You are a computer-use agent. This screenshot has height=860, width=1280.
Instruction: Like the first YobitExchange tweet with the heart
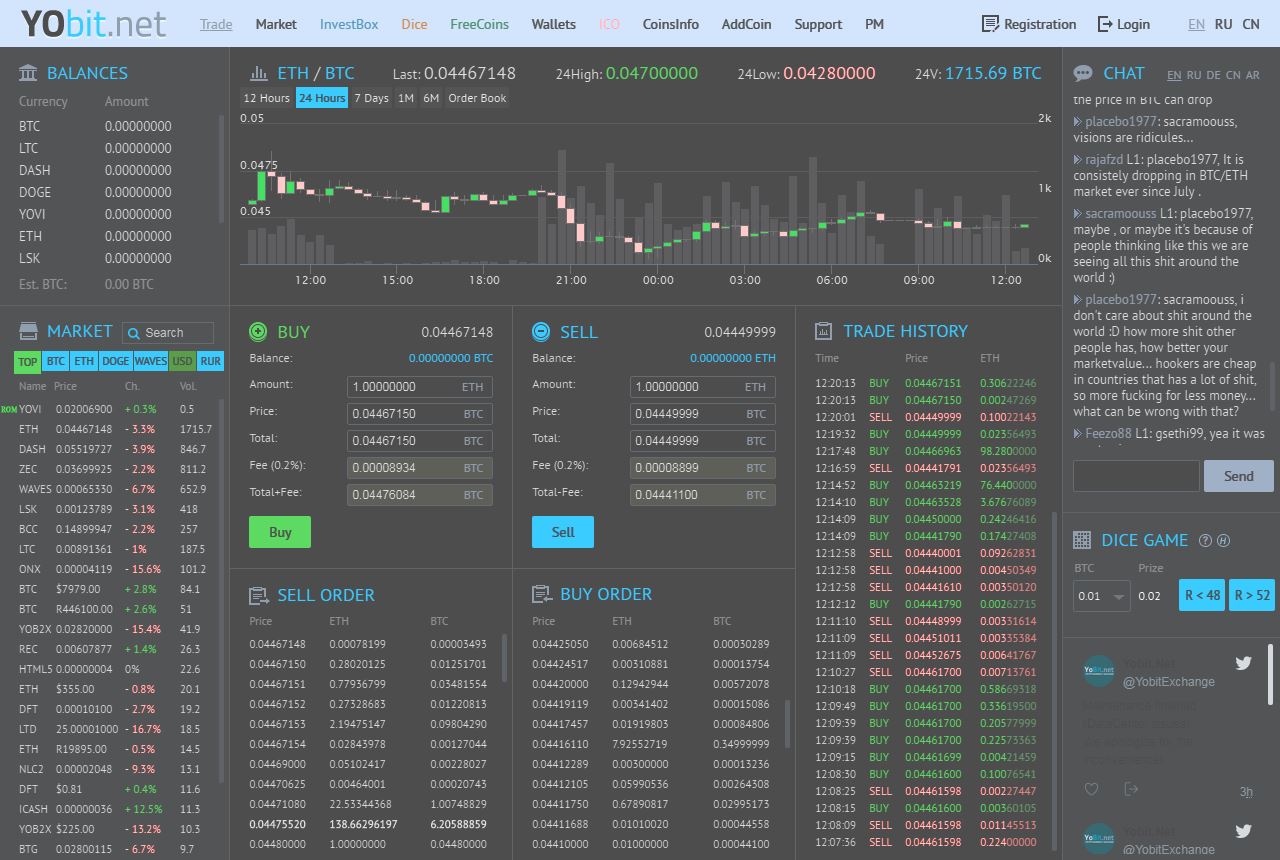coord(1091,789)
